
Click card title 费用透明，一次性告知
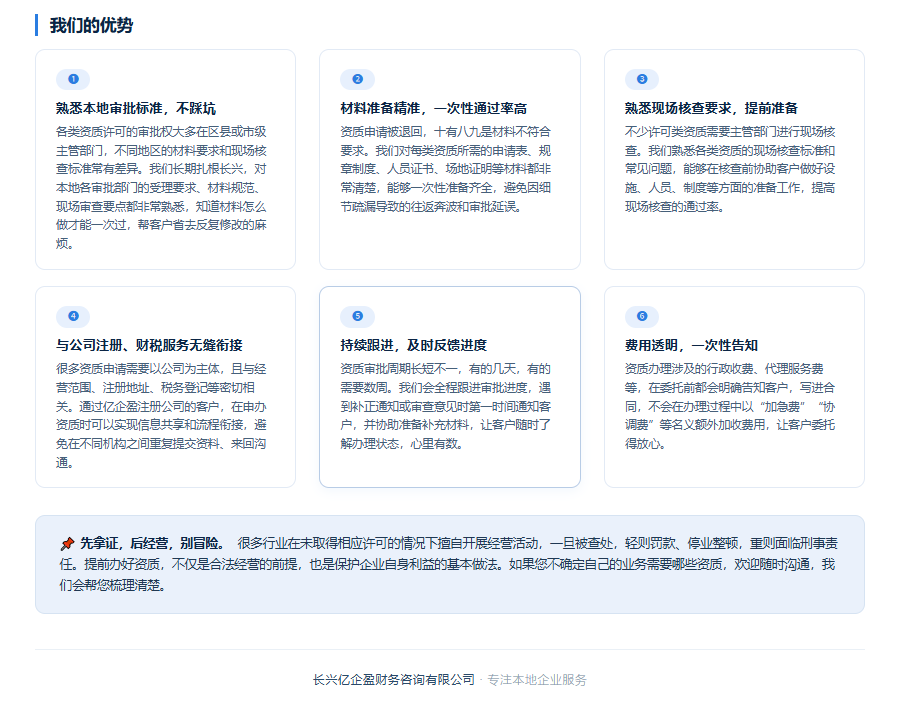click(x=691, y=345)
